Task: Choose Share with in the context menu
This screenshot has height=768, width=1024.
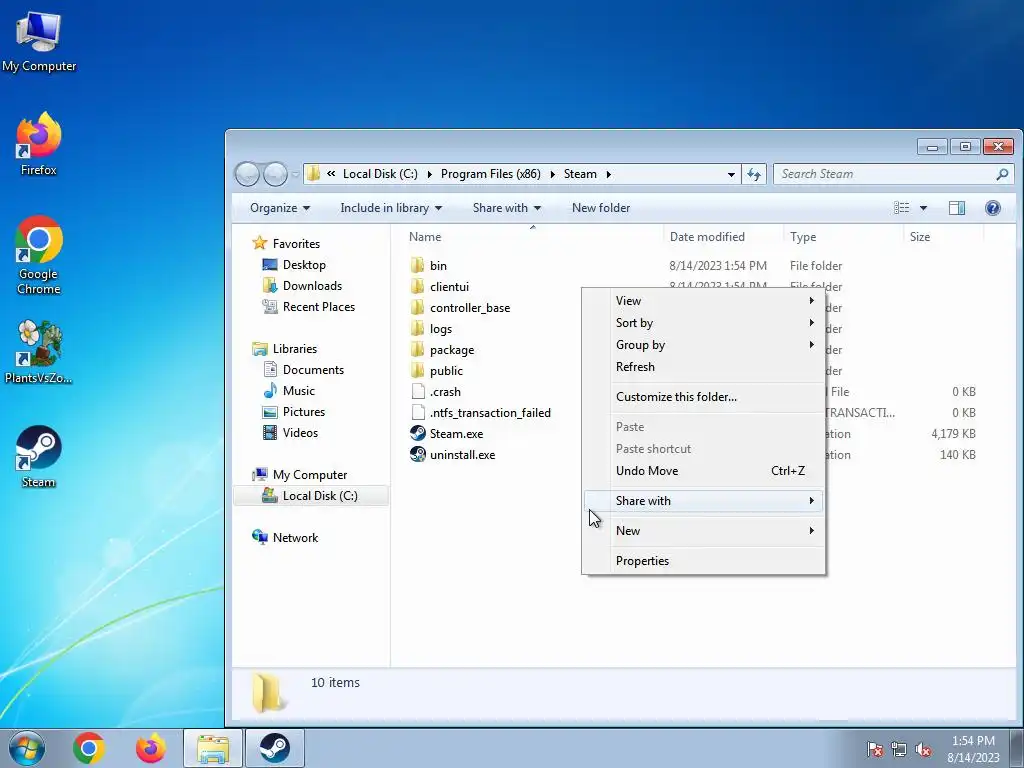Action: tap(703, 501)
